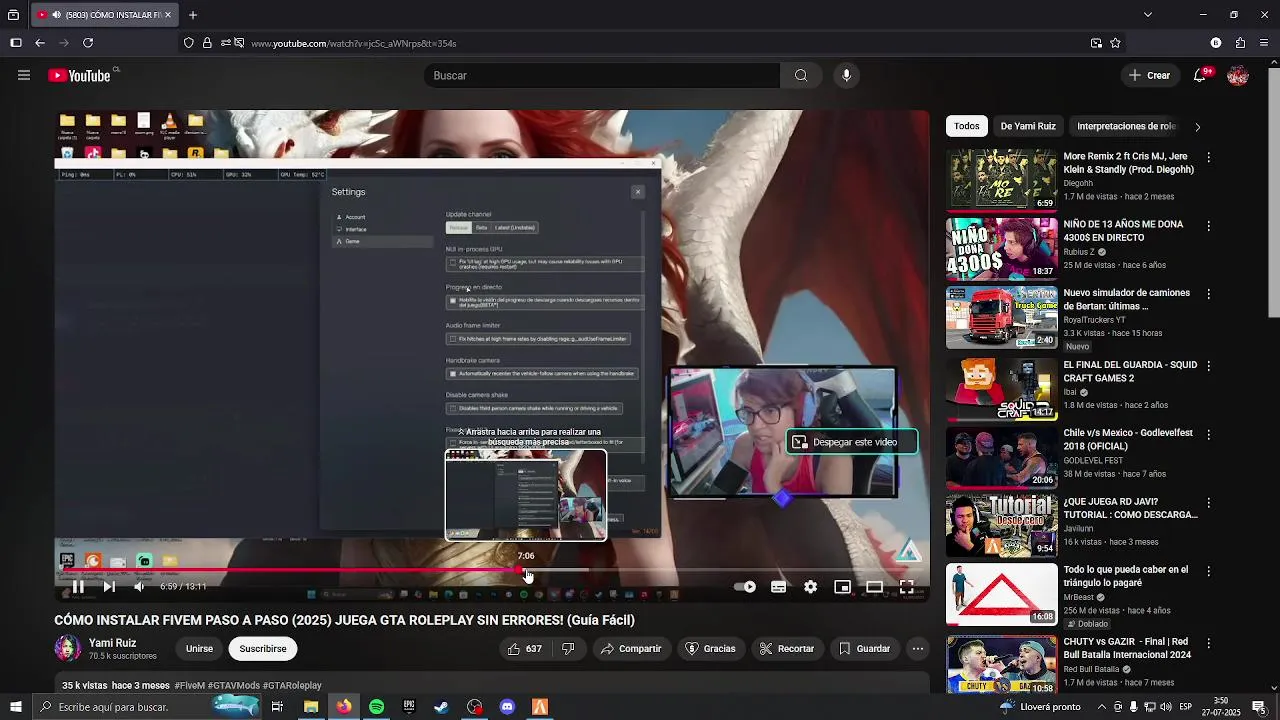Pop out video with the address bar picture-in-picture icon
The image size is (1280, 720).
1096,43
